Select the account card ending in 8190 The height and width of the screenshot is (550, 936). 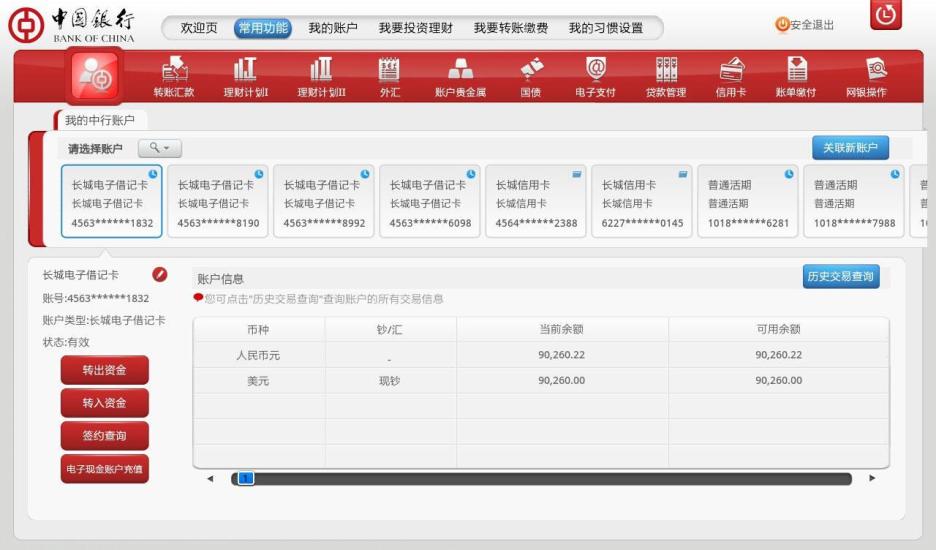(218, 202)
